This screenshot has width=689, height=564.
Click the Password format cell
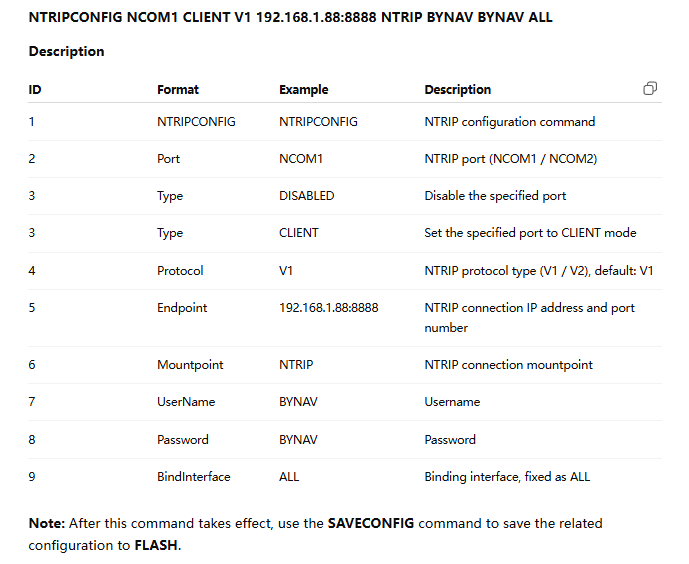click(183, 440)
